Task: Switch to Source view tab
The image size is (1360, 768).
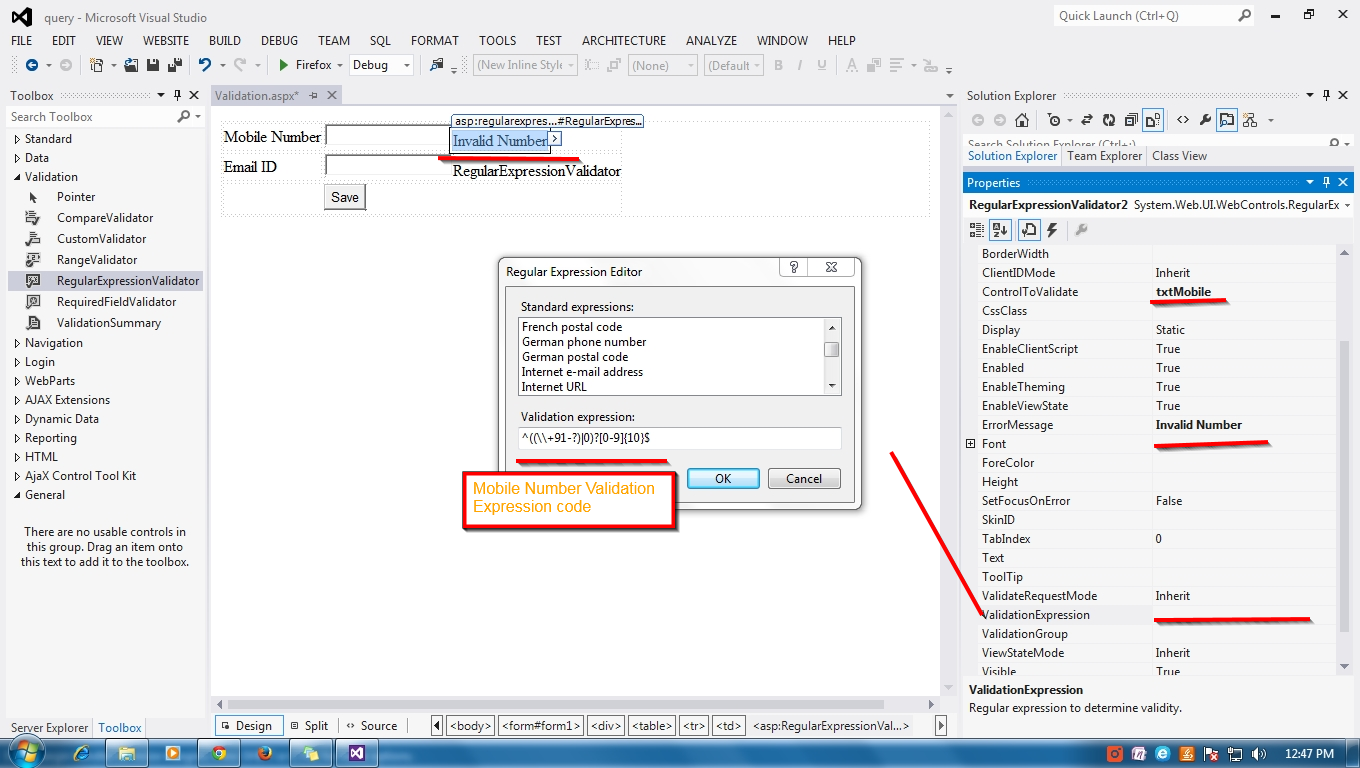Action: 371,726
